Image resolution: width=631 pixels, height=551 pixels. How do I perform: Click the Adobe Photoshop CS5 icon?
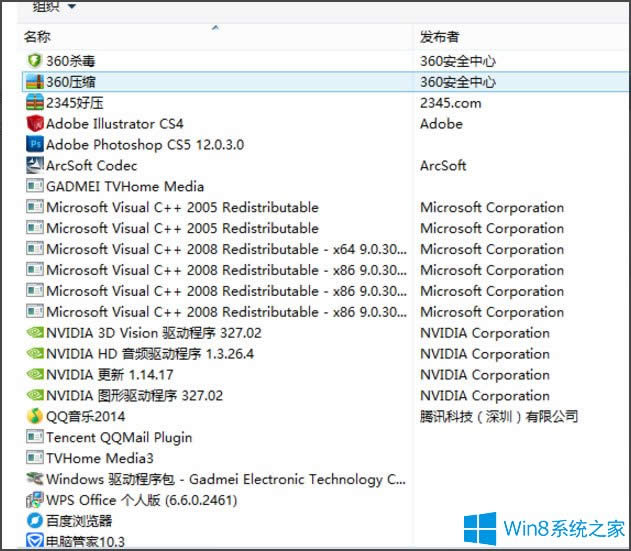[x=34, y=145]
